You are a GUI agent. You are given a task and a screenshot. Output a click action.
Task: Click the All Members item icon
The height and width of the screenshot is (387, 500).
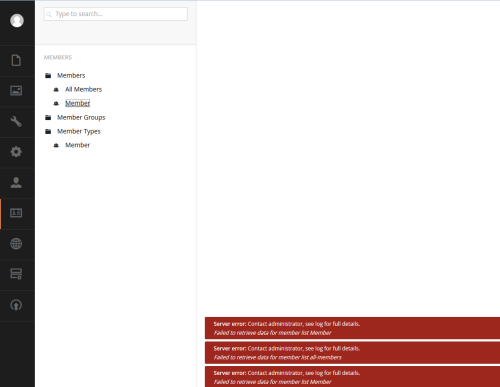56,90
